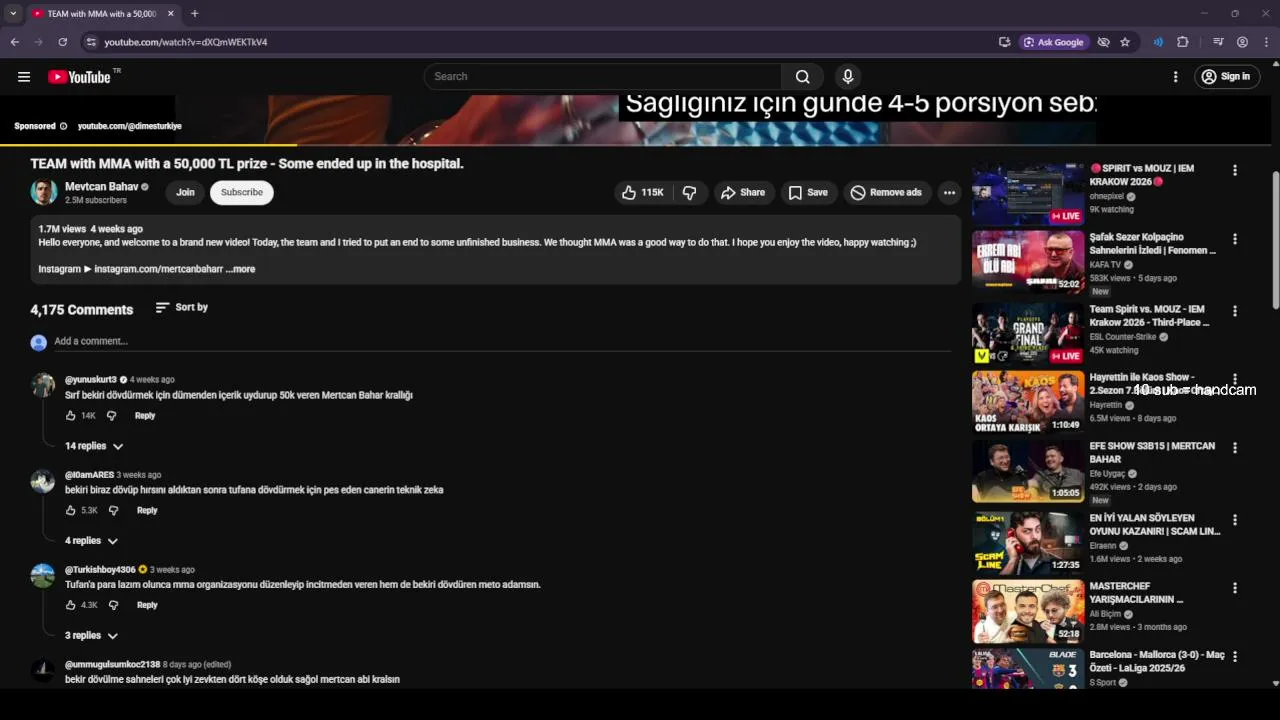Join the Mevtcan Bahav channel membership
Image resolution: width=1280 pixels, height=720 pixels.
click(185, 192)
